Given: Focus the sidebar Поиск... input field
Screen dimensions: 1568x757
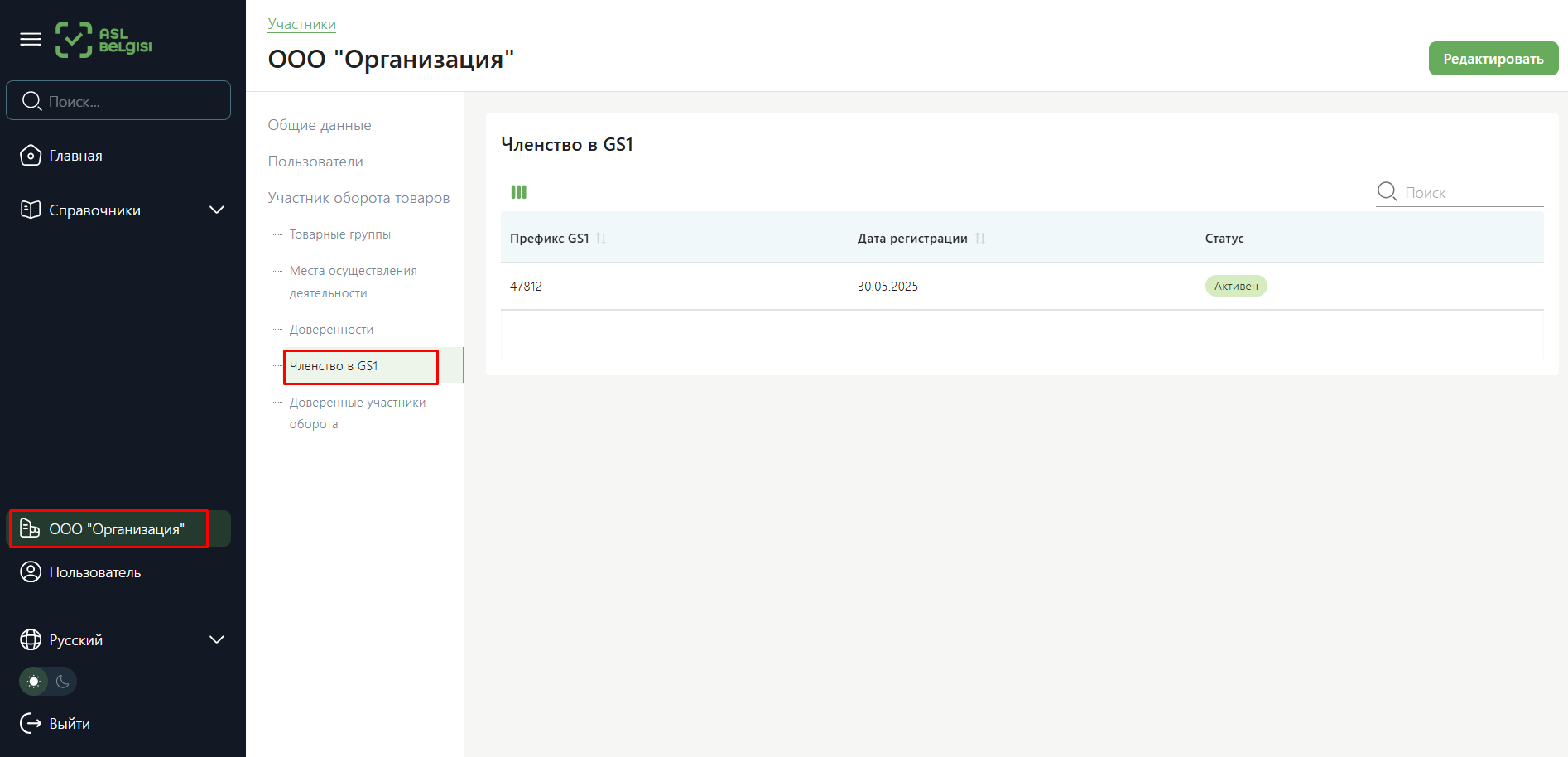Looking at the screenshot, I should coord(118,100).
